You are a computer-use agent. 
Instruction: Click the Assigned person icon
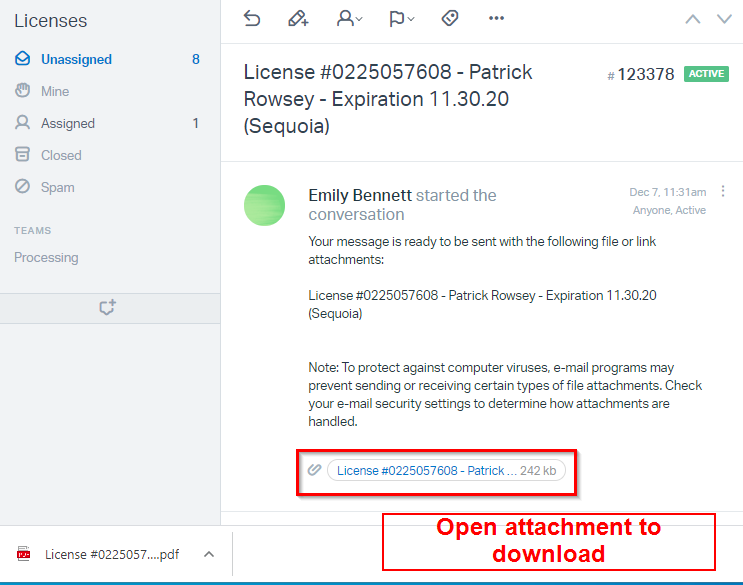pyautogui.click(x=22, y=122)
